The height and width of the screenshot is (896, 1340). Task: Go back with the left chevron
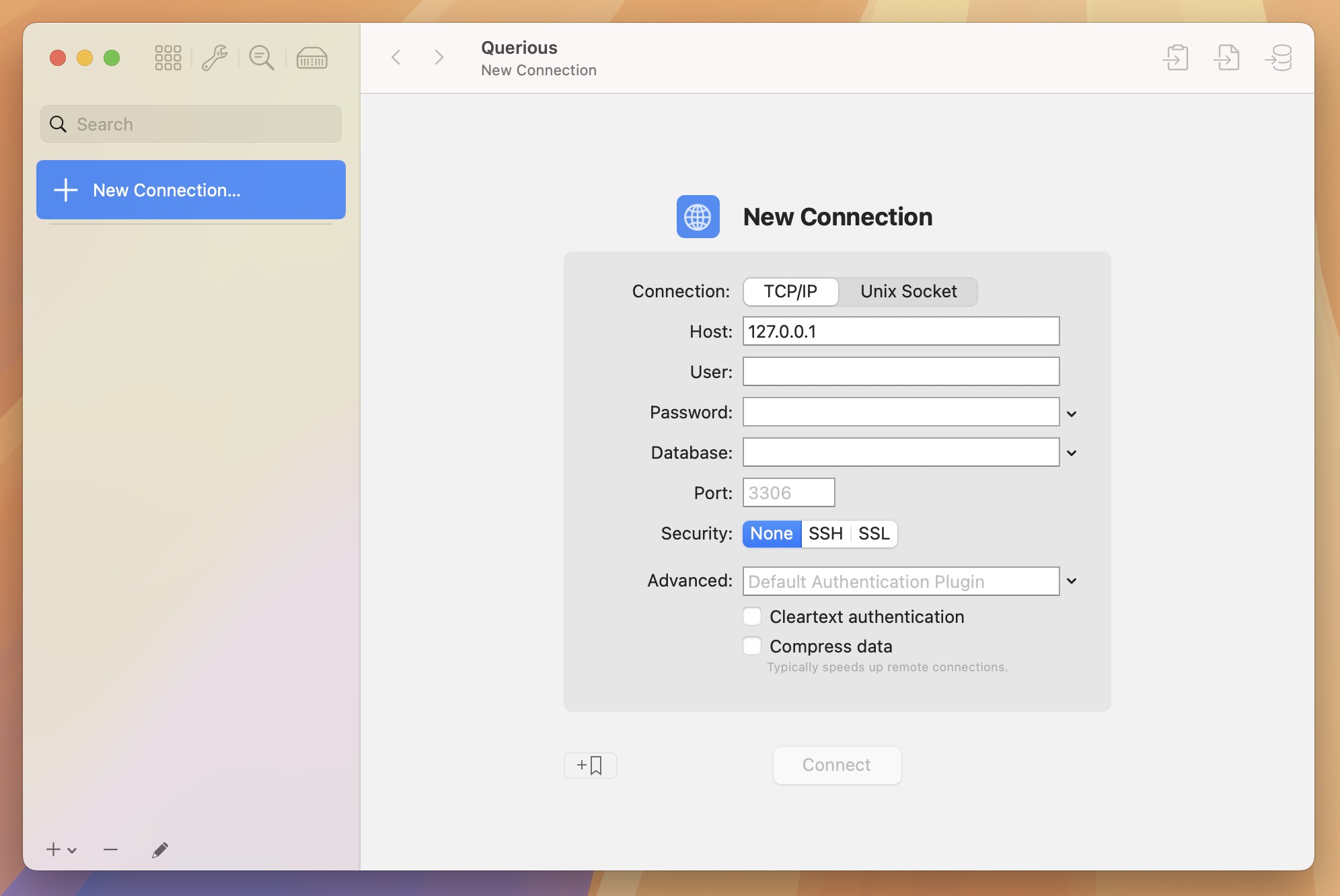coord(396,57)
